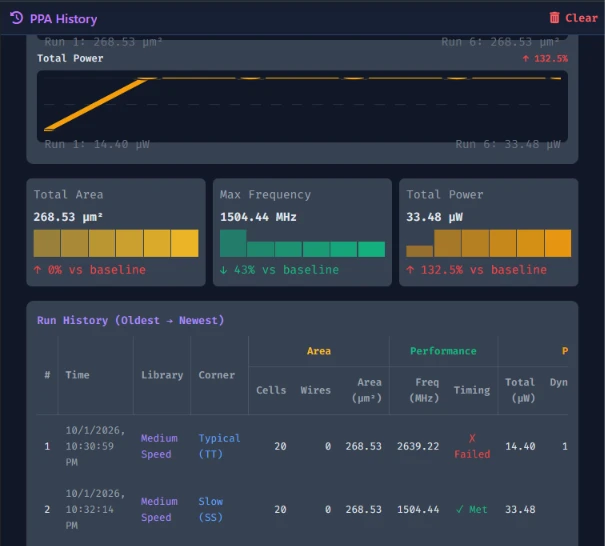
Task: Click the # column header
Action: [47, 375]
